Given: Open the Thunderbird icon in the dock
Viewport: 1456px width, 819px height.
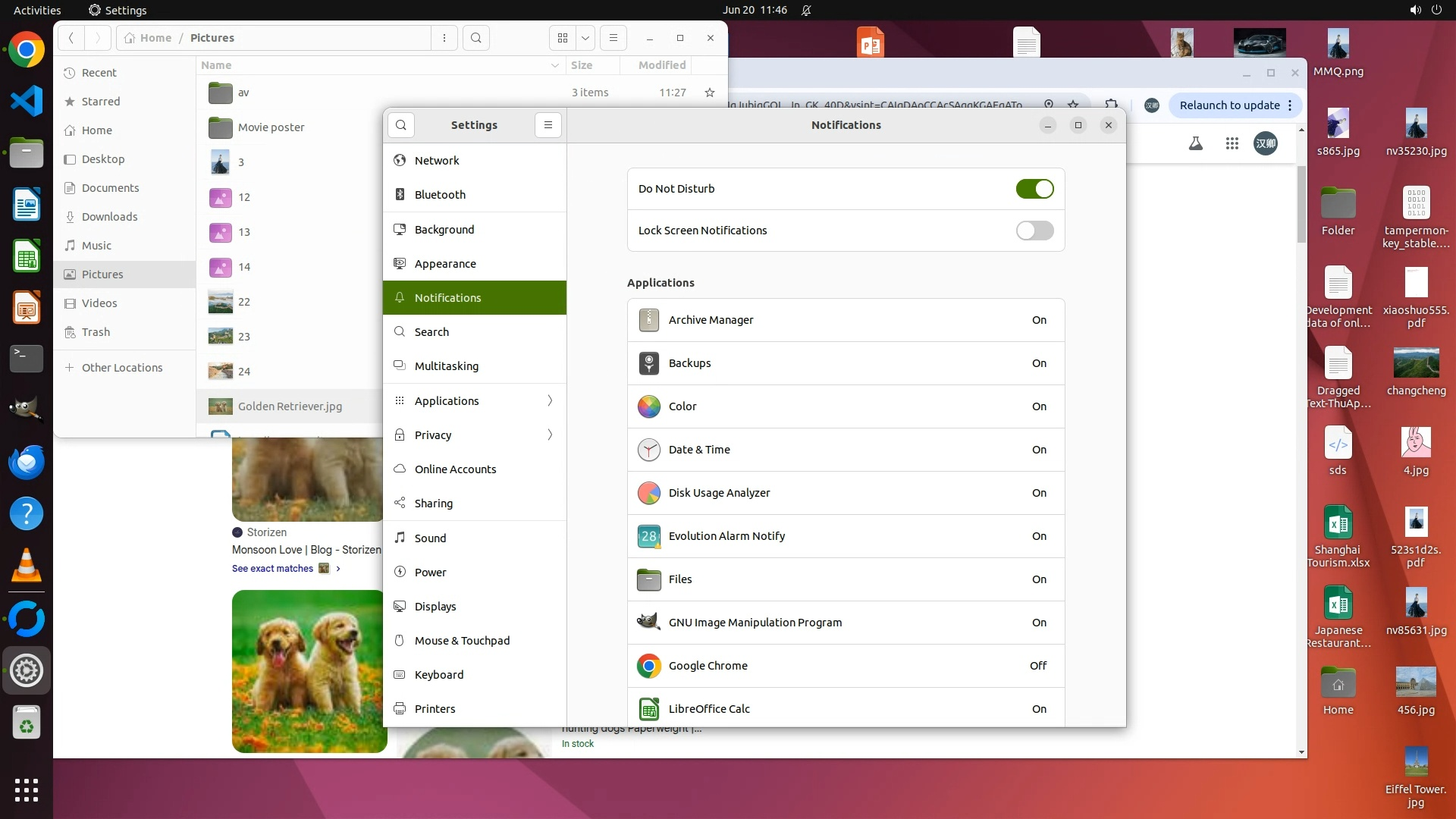Looking at the screenshot, I should (x=27, y=462).
